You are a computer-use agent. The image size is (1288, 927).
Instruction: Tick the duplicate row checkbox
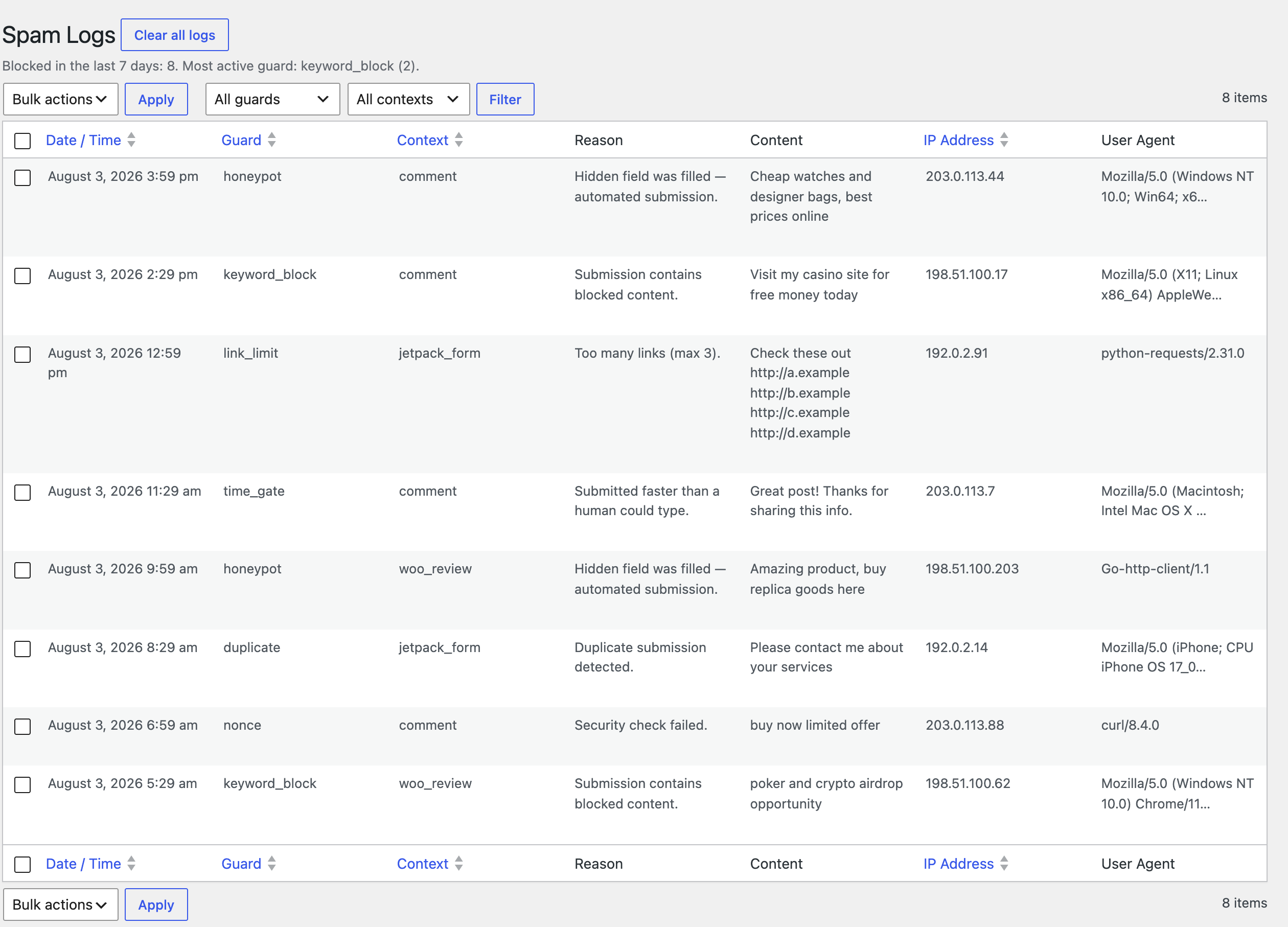(x=22, y=649)
